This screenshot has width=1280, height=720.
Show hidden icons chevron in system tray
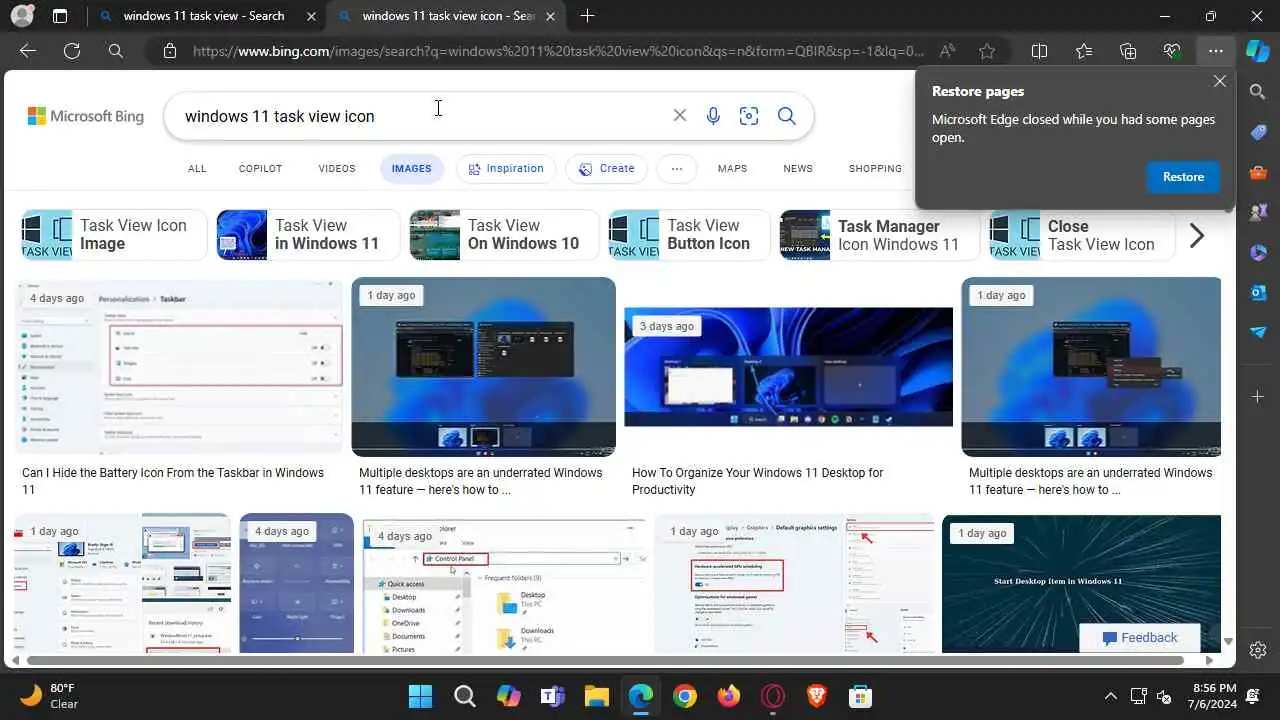pyautogui.click(x=1110, y=696)
